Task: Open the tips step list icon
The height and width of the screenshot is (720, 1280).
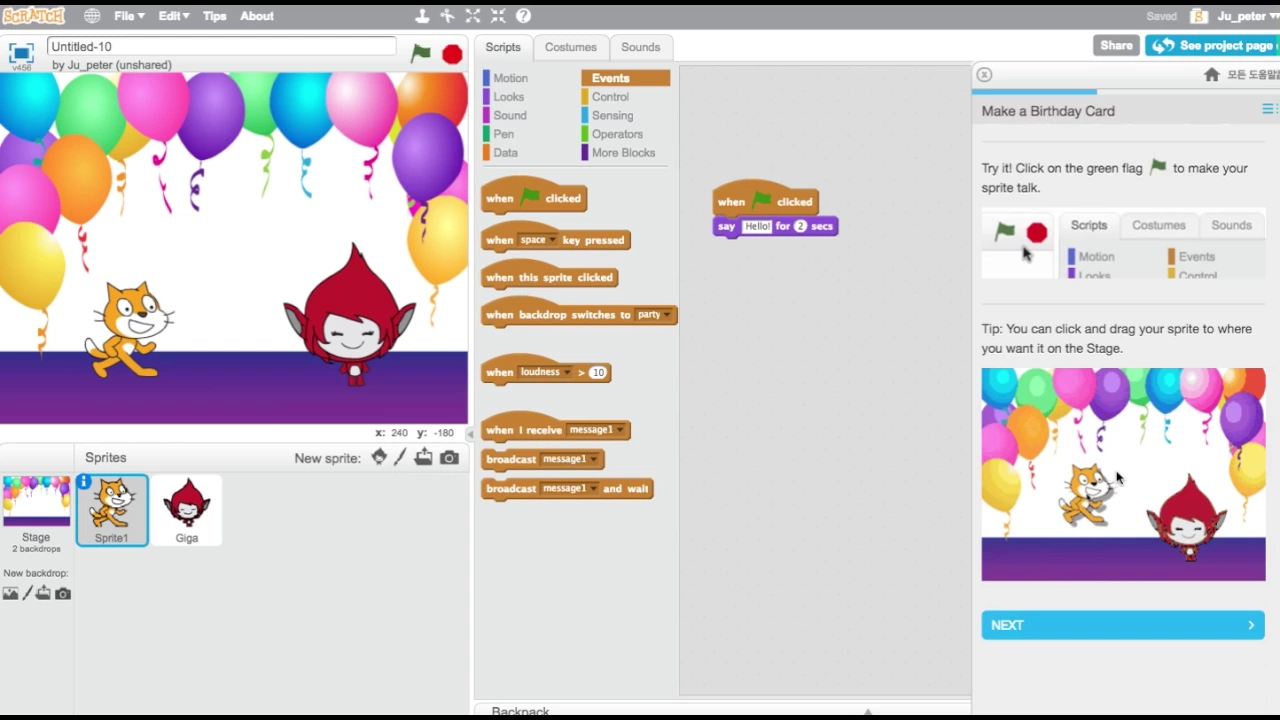Action: coord(1268,109)
